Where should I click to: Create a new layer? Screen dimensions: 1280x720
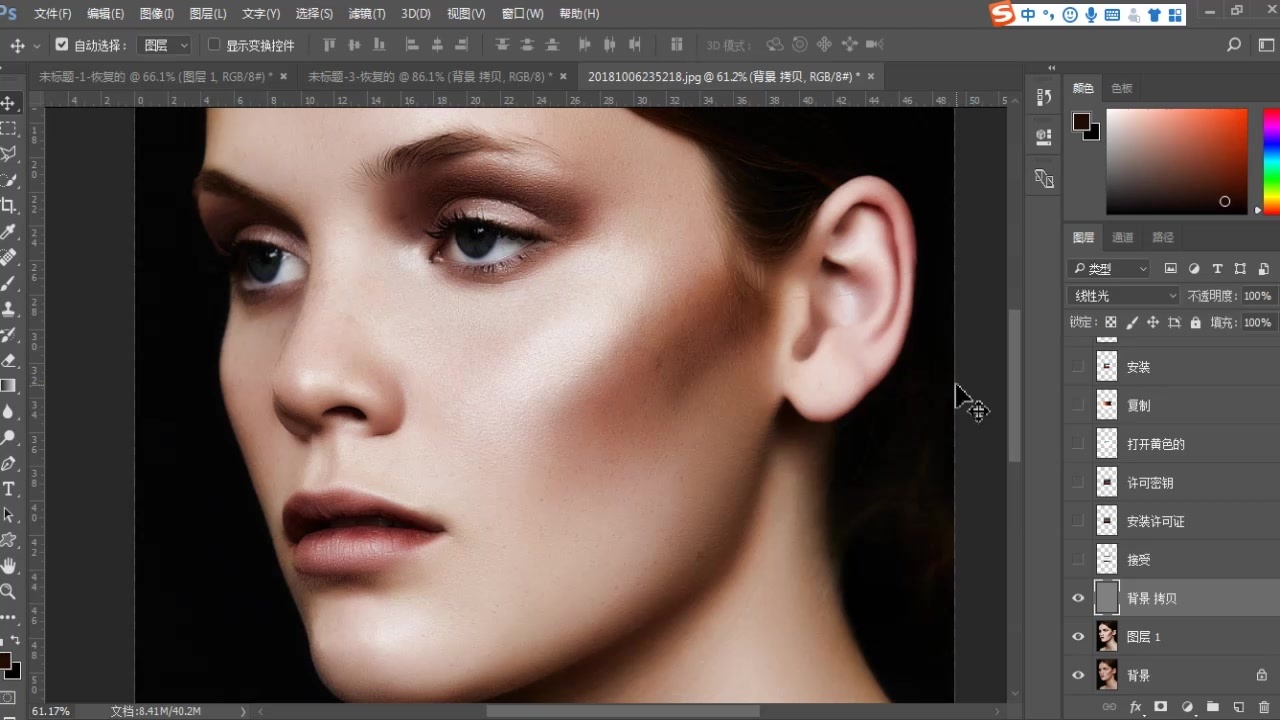1238,707
